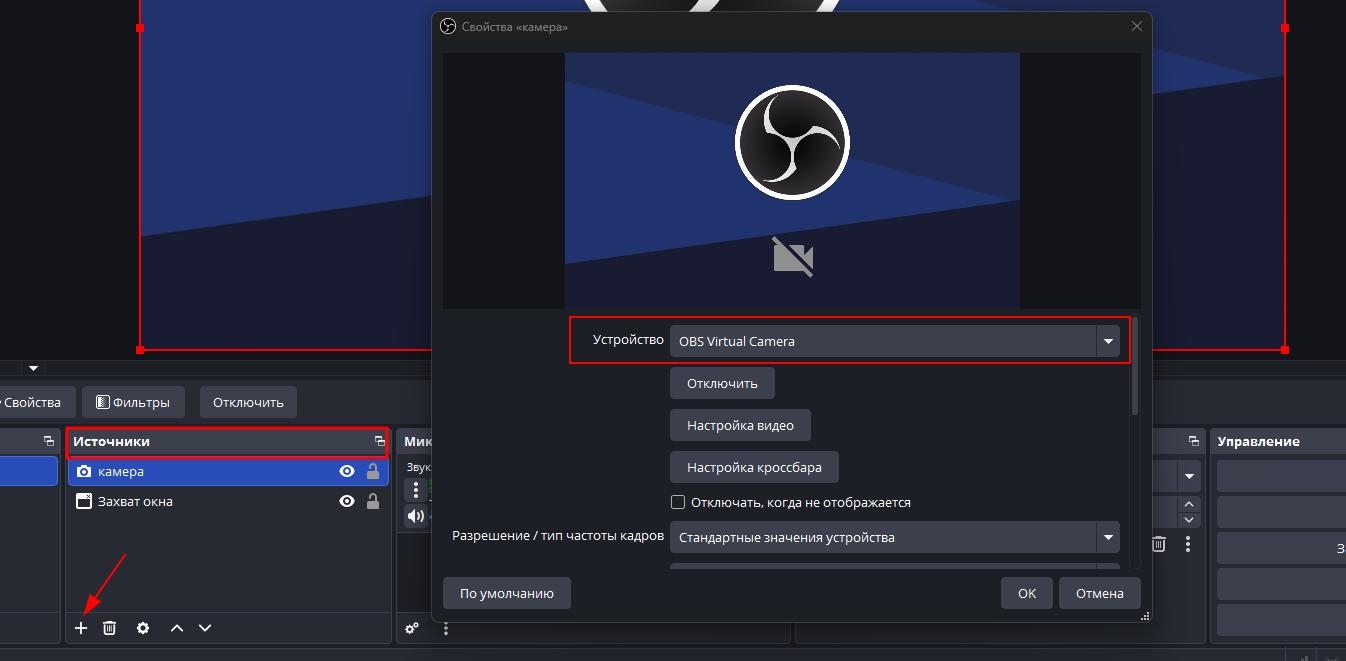Delete the selected source with trash icon
Image resolution: width=1346 pixels, height=661 pixels.
click(110, 628)
